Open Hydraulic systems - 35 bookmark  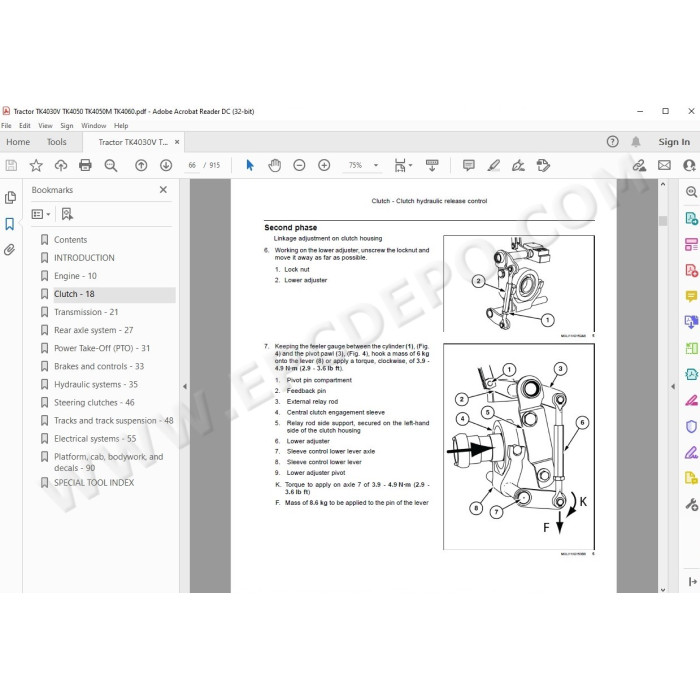pyautogui.click(x=96, y=384)
